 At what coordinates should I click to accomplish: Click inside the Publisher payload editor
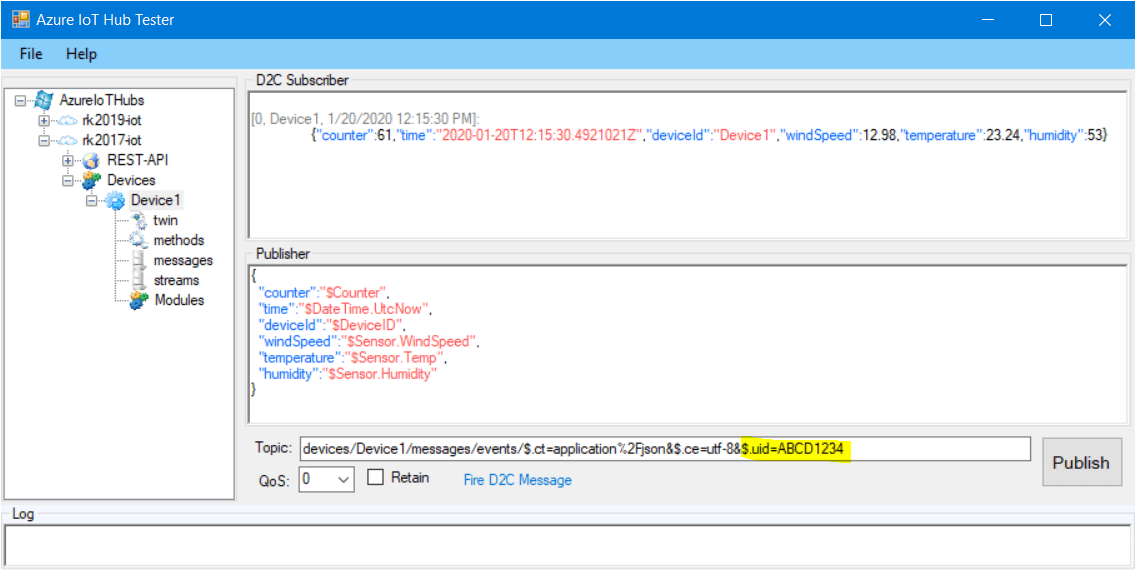tap(688, 343)
